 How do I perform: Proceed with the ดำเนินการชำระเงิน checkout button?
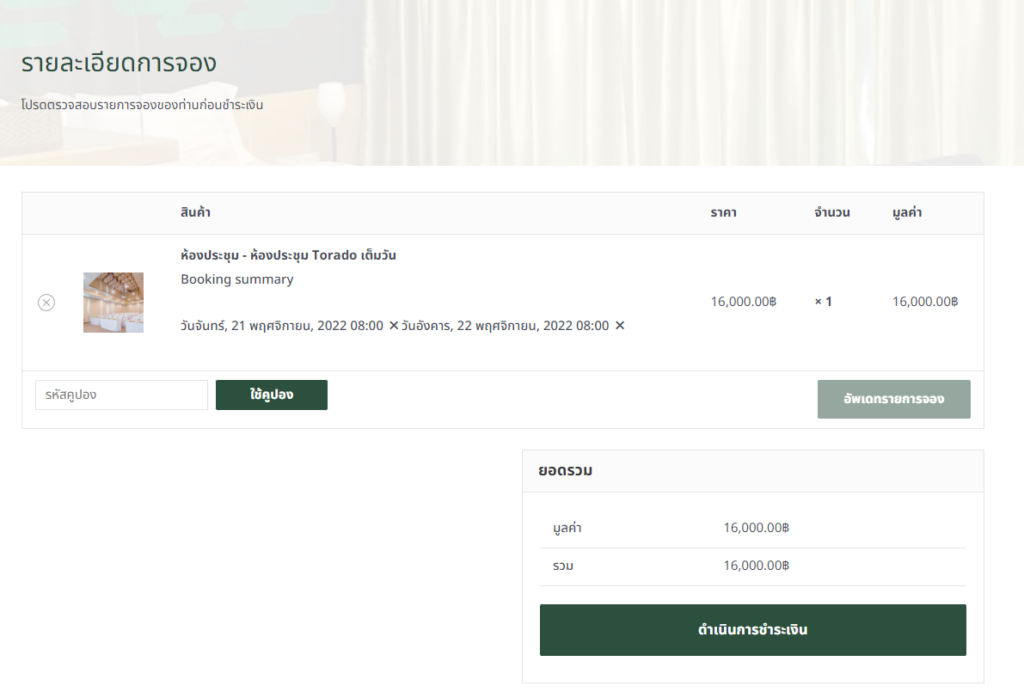(752, 630)
